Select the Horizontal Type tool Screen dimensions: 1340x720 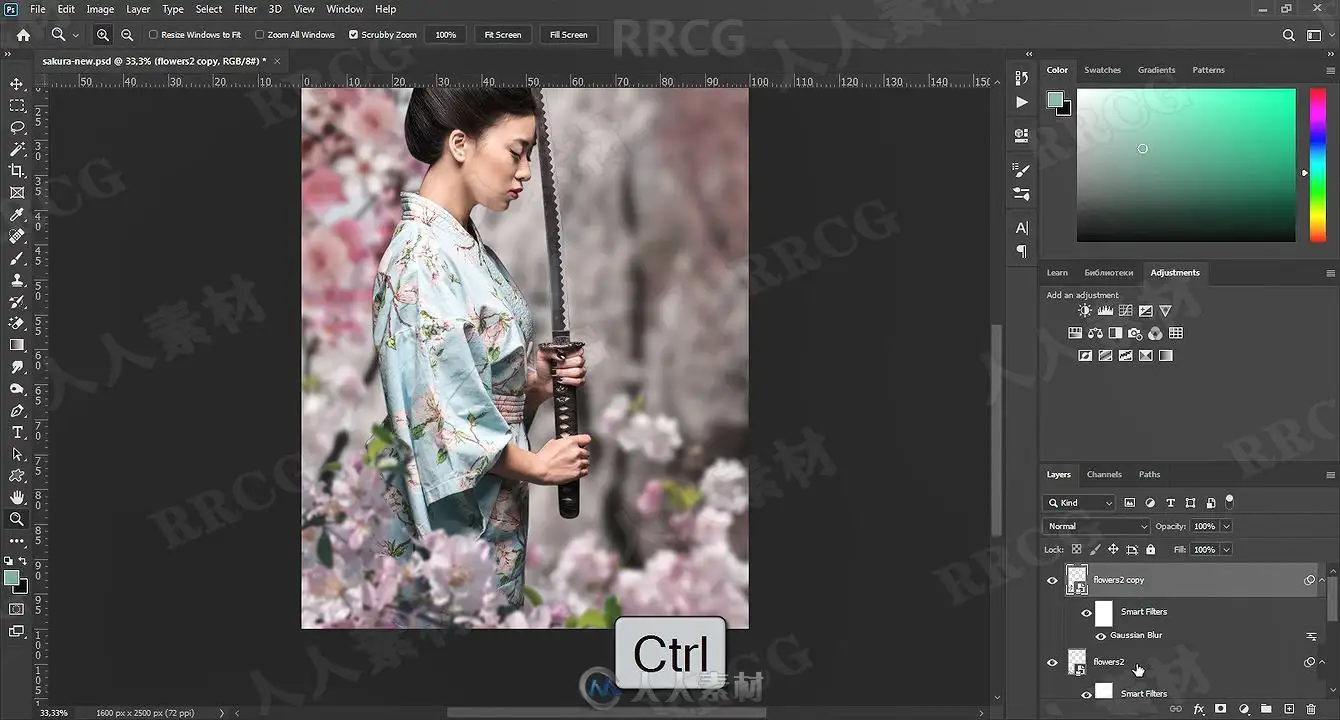[x=17, y=432]
